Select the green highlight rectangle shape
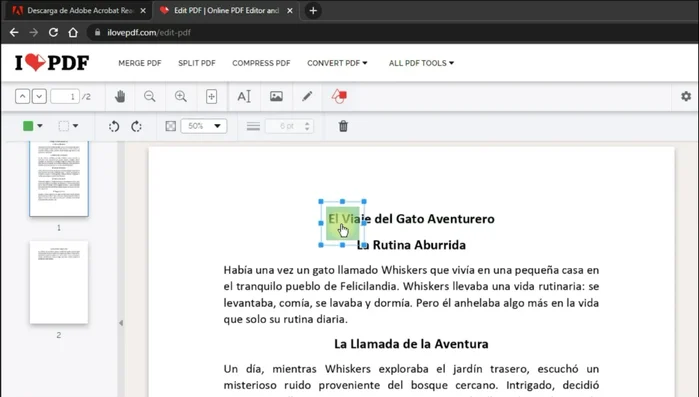The width and height of the screenshot is (699, 397). pos(342,223)
